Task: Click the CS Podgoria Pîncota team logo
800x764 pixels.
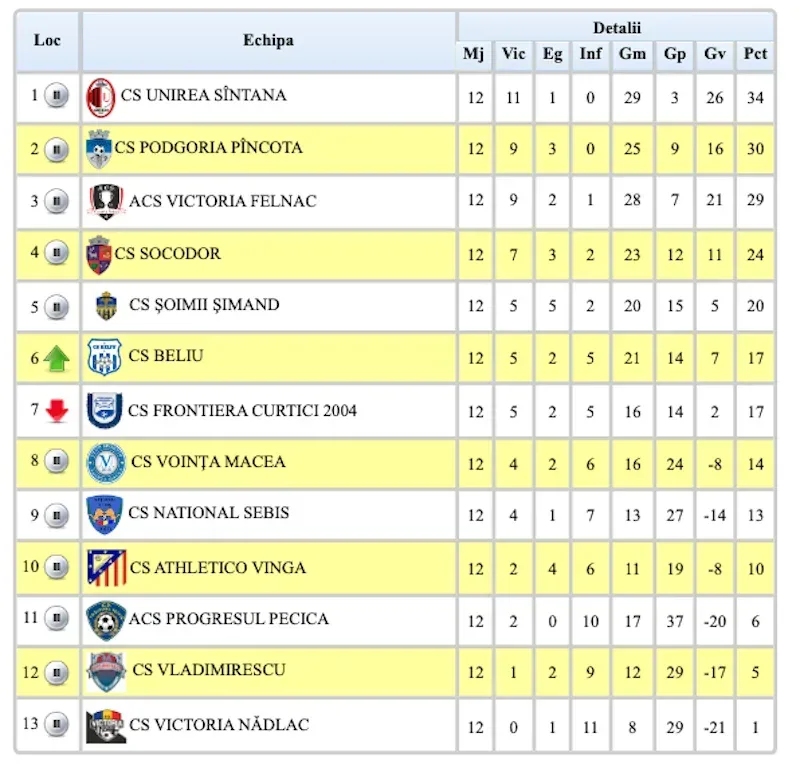Action: coord(99,149)
